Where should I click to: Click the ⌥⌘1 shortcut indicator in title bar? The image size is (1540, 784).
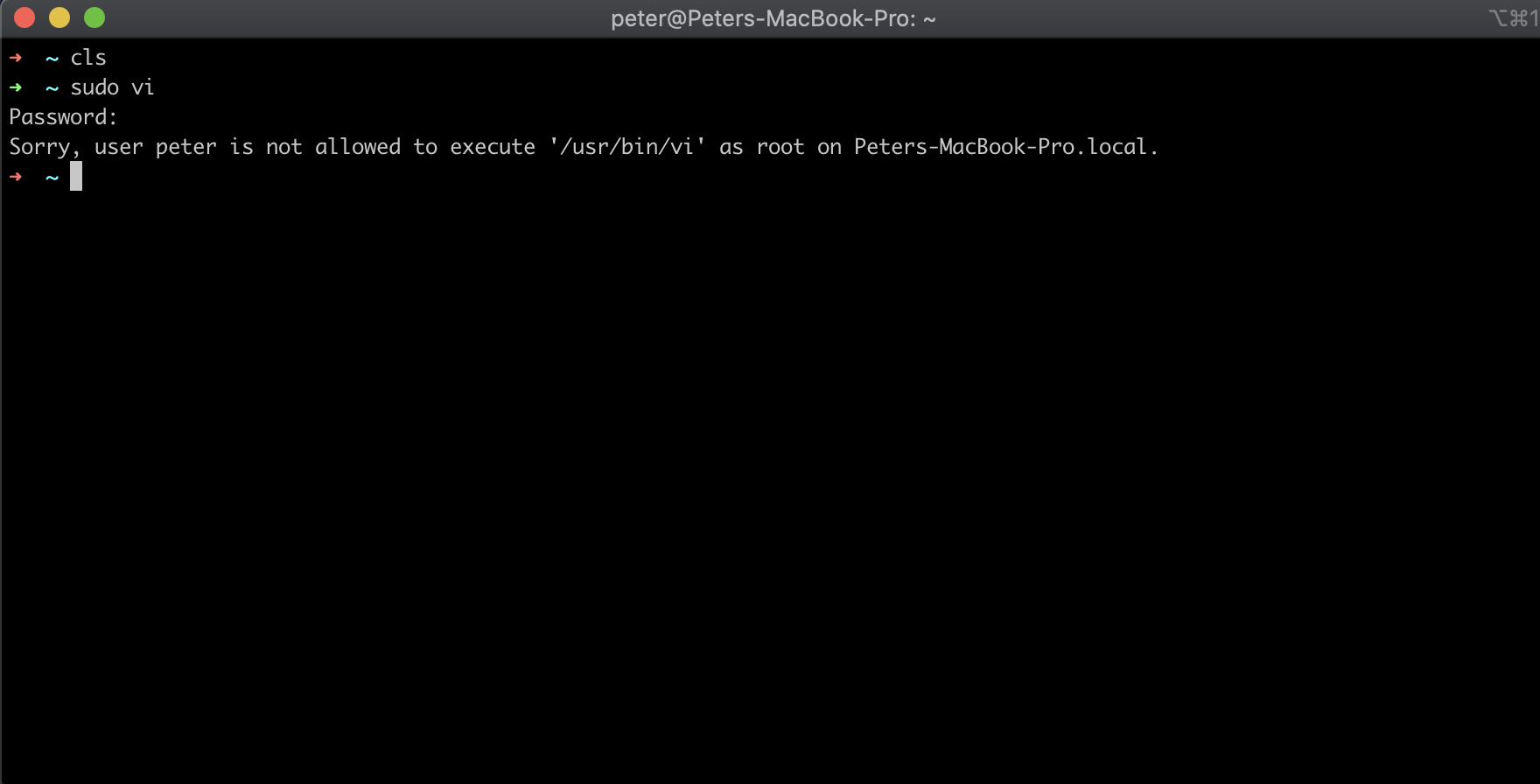pyautogui.click(x=1514, y=17)
